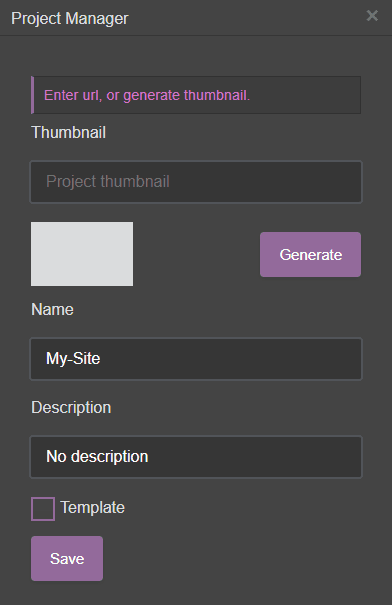
Task: Focus the Project thumbnail URL field
Action: click(196, 182)
